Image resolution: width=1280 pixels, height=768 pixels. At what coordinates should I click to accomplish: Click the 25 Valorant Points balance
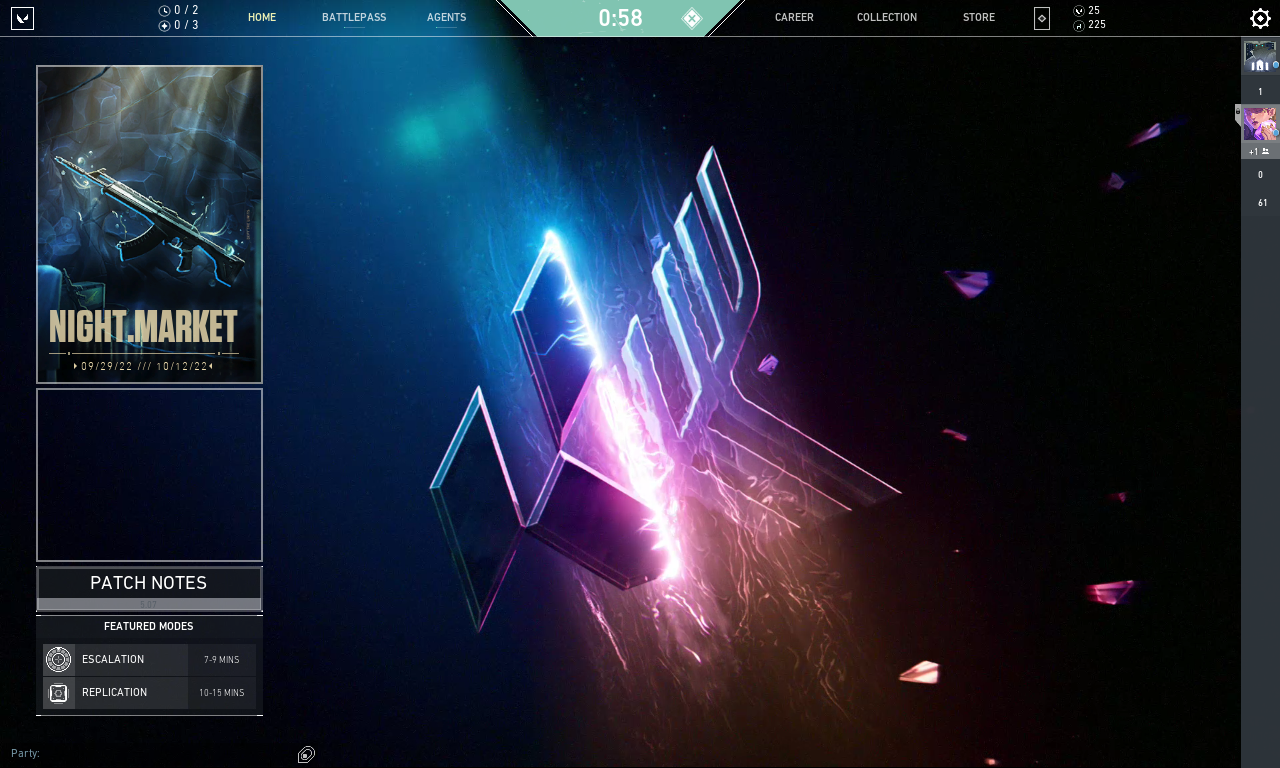(1094, 11)
